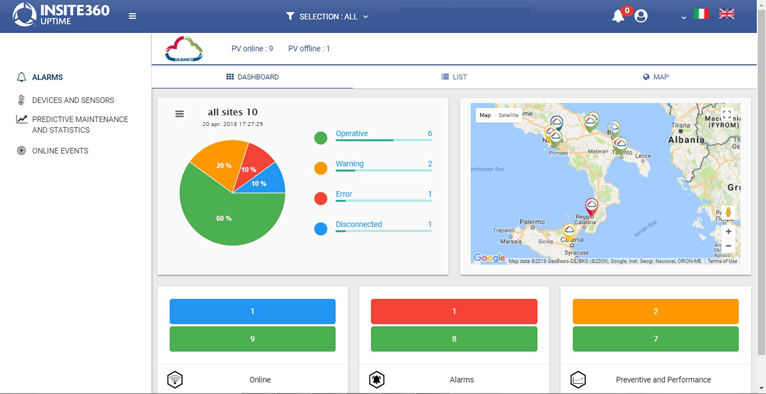Click the yellow site marker near Catania
The height and width of the screenshot is (394, 766).
(x=569, y=232)
